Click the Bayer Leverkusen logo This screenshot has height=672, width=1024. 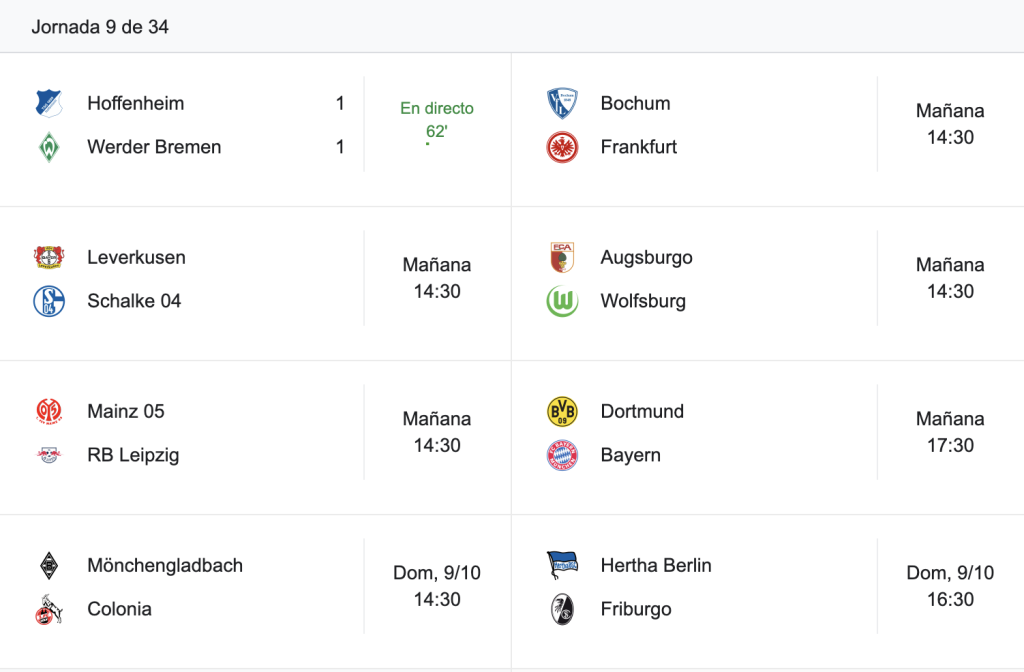click(49, 257)
